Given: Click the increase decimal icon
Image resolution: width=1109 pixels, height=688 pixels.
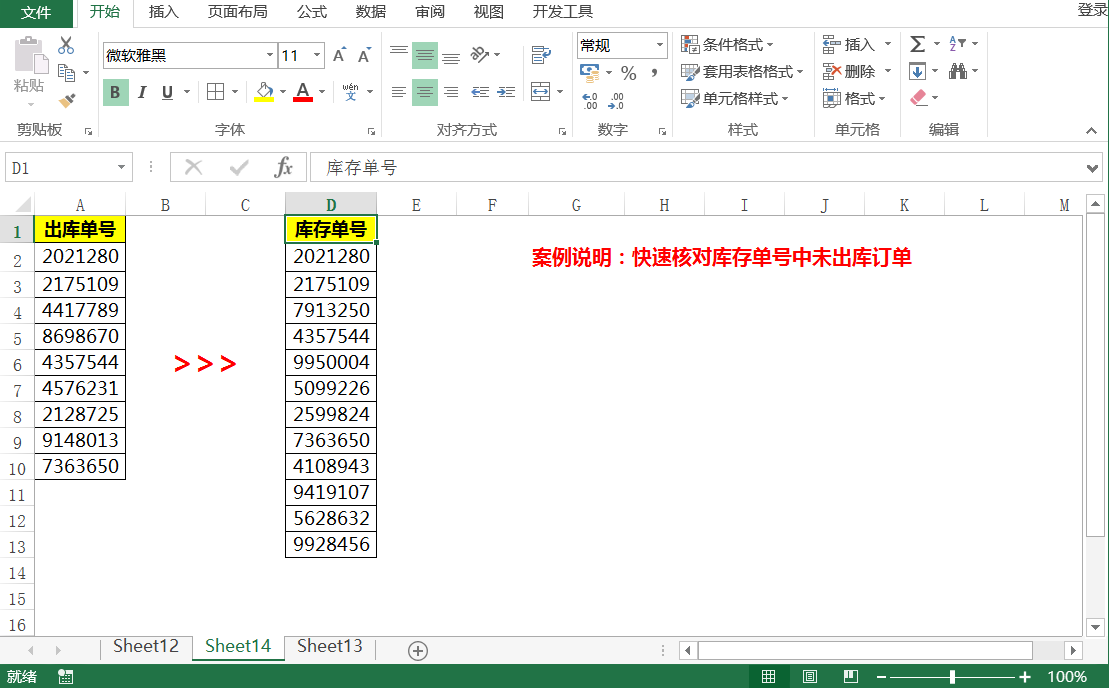Looking at the screenshot, I should tap(590, 101).
